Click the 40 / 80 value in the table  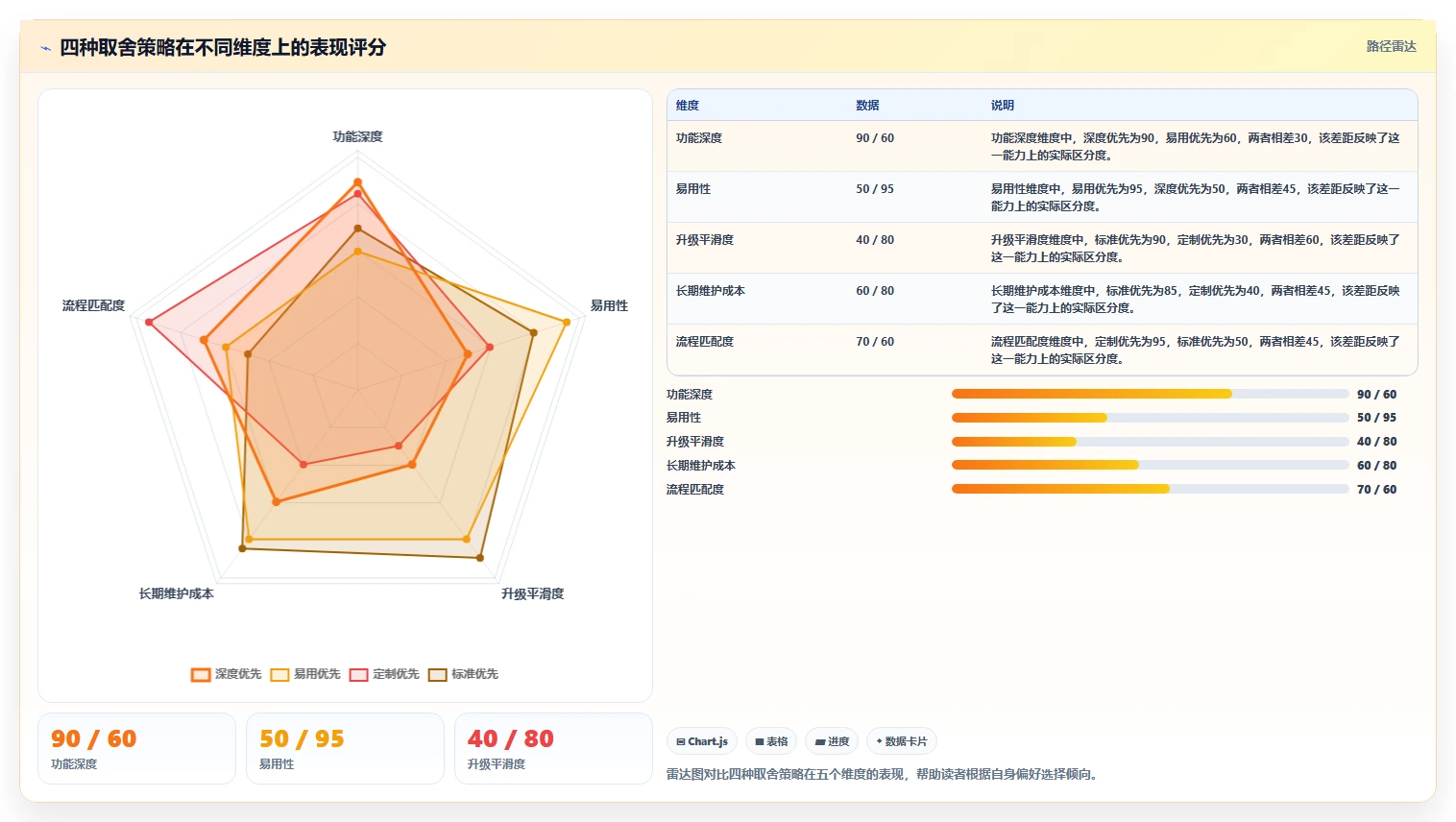[x=875, y=240]
